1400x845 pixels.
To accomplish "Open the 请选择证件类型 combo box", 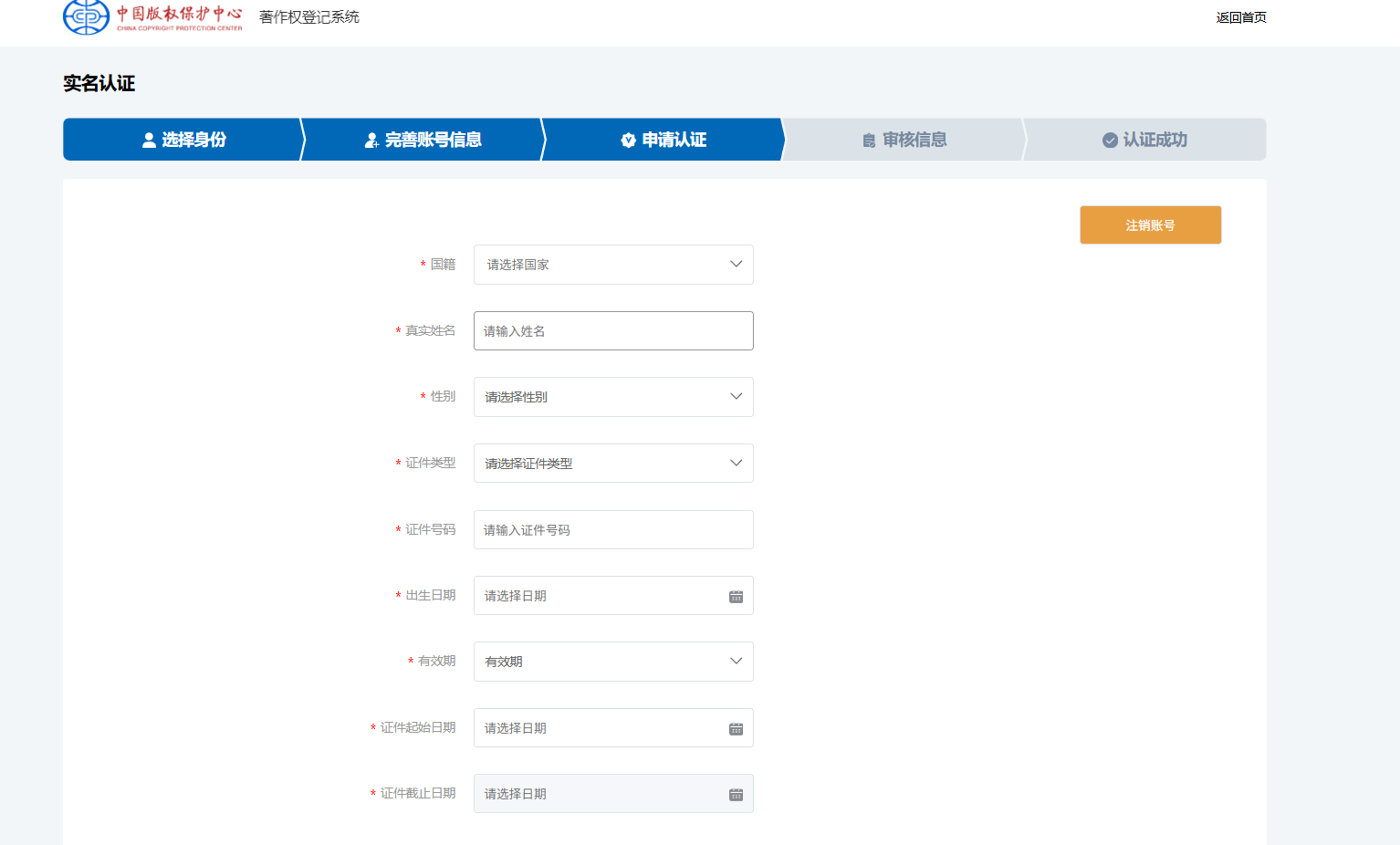I will (613, 464).
